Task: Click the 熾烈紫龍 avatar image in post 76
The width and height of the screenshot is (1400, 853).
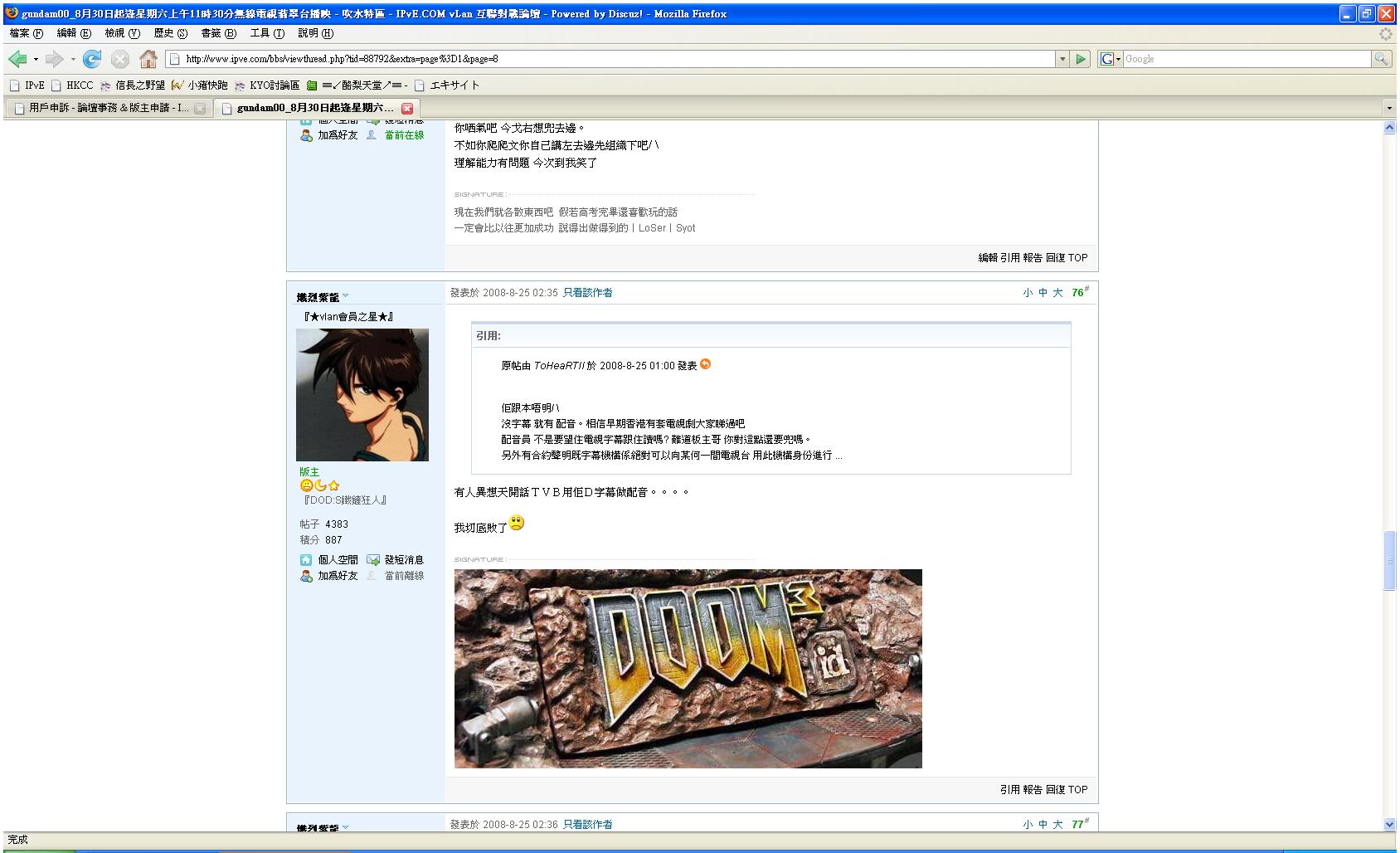Action: [362, 395]
